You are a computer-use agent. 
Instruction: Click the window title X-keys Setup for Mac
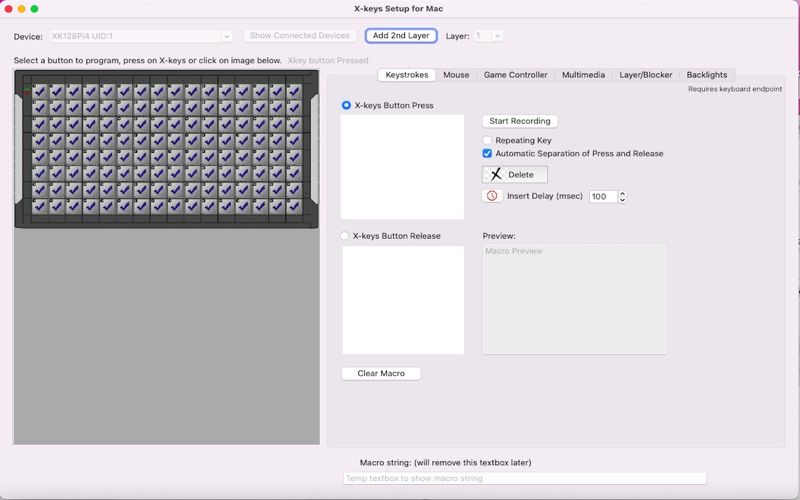click(x=398, y=9)
